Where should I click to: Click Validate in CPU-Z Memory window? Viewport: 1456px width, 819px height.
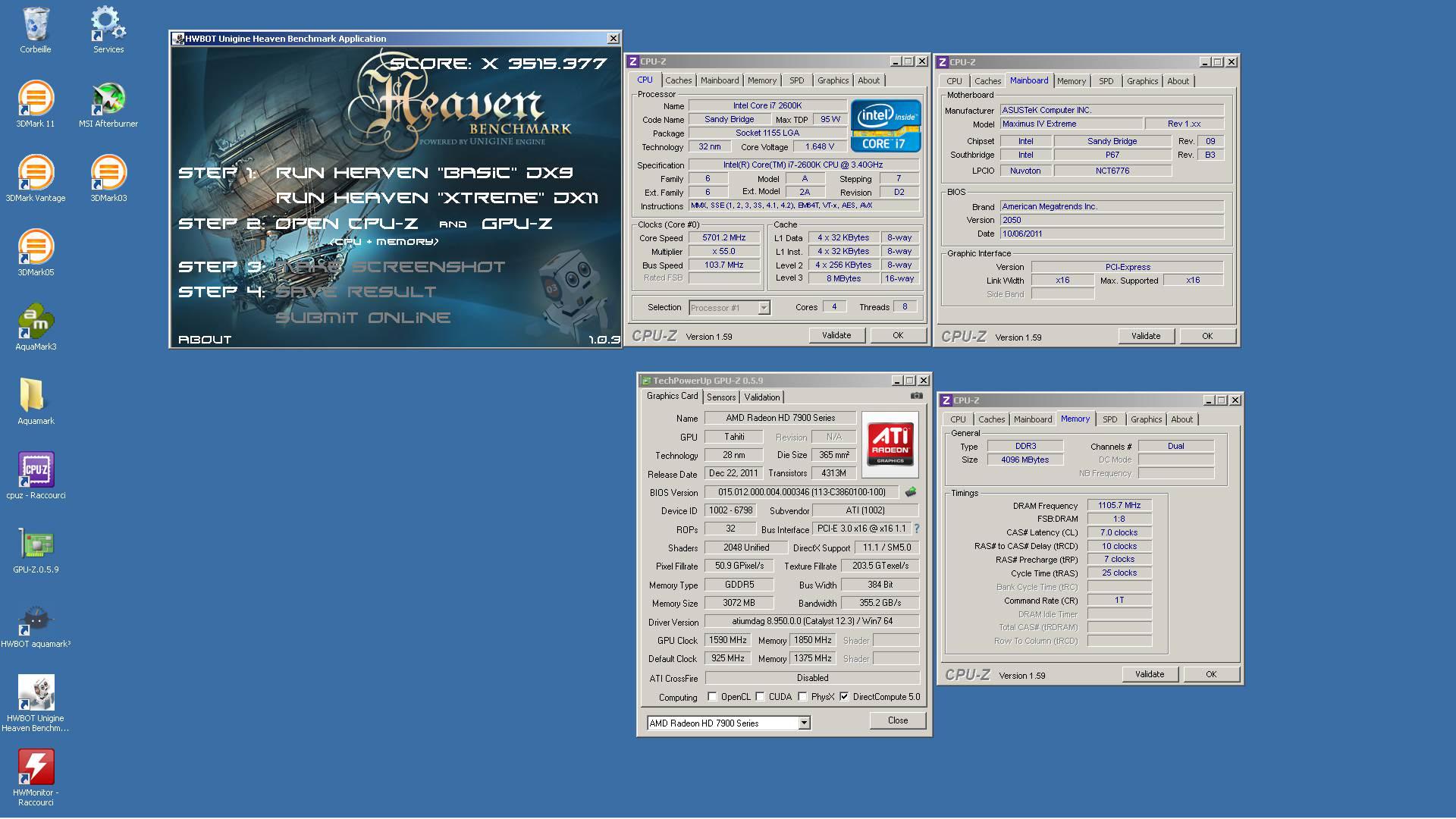[x=1150, y=674]
